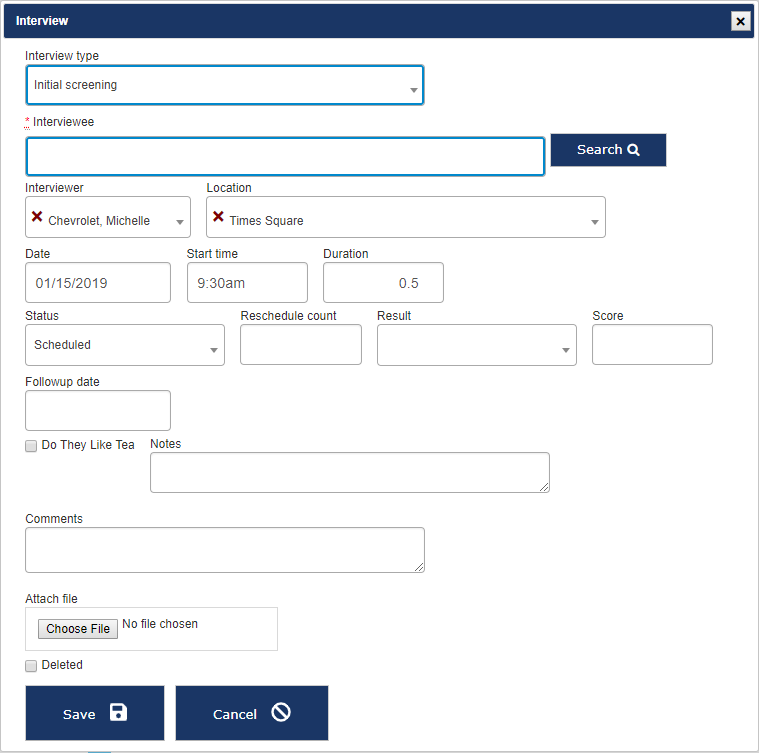The width and height of the screenshot is (759, 753).
Task: Focus the Score input field
Action: pyautogui.click(x=652, y=345)
